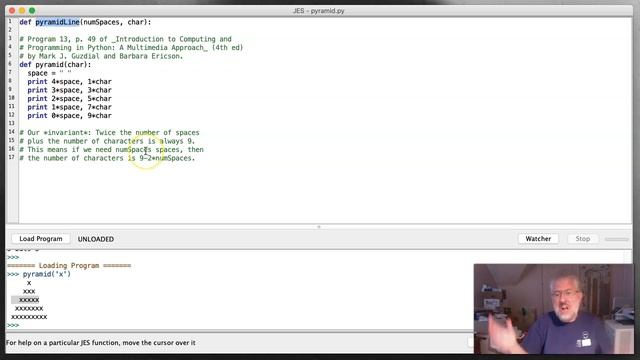This screenshot has height=360, width=640.
Task: Click the 'Loading Program' console message
Action: (x=69, y=266)
